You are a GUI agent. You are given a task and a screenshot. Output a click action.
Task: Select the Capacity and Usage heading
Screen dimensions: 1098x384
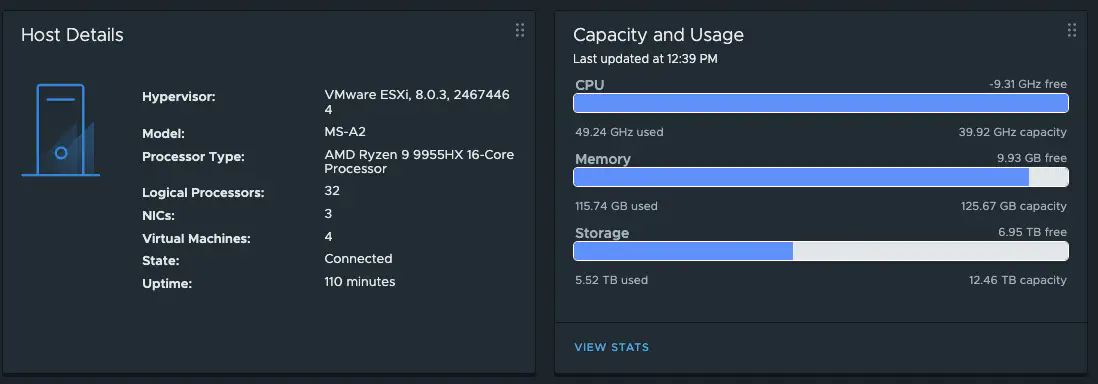click(658, 35)
